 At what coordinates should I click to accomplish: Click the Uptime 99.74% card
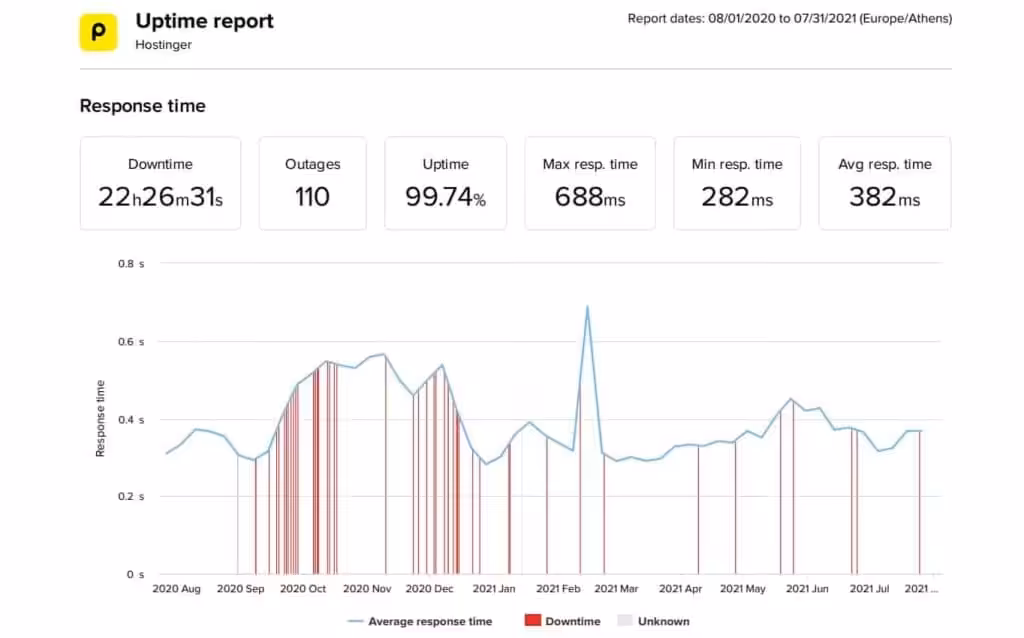click(445, 183)
